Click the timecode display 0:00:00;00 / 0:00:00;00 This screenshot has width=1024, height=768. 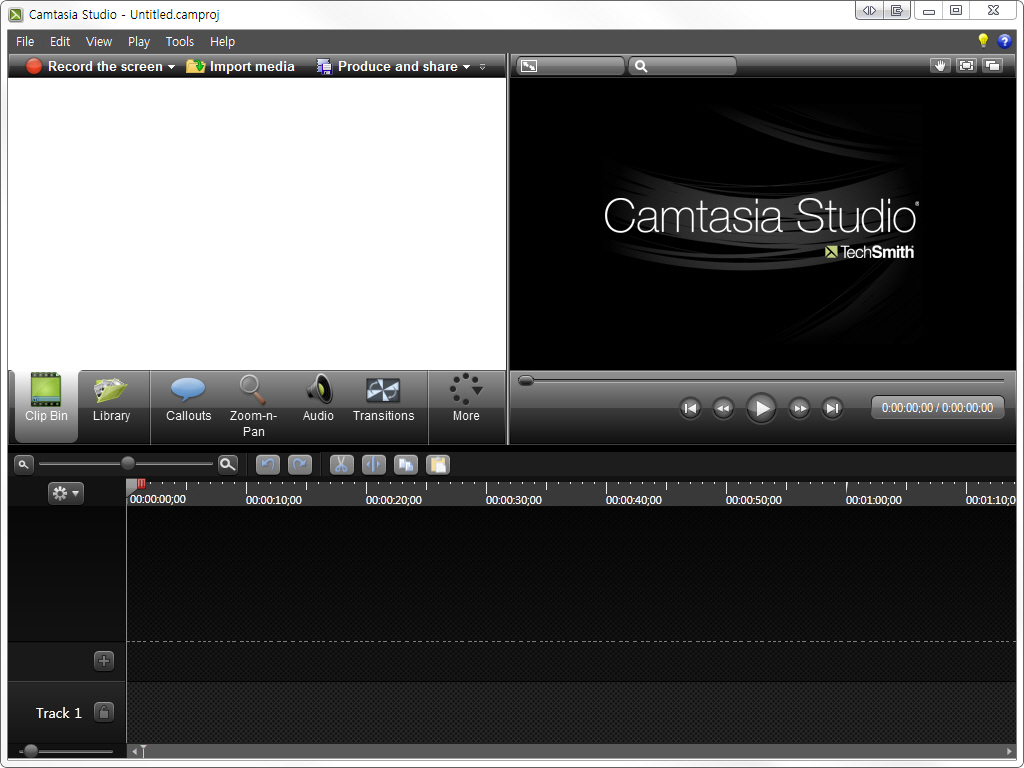click(x=937, y=408)
